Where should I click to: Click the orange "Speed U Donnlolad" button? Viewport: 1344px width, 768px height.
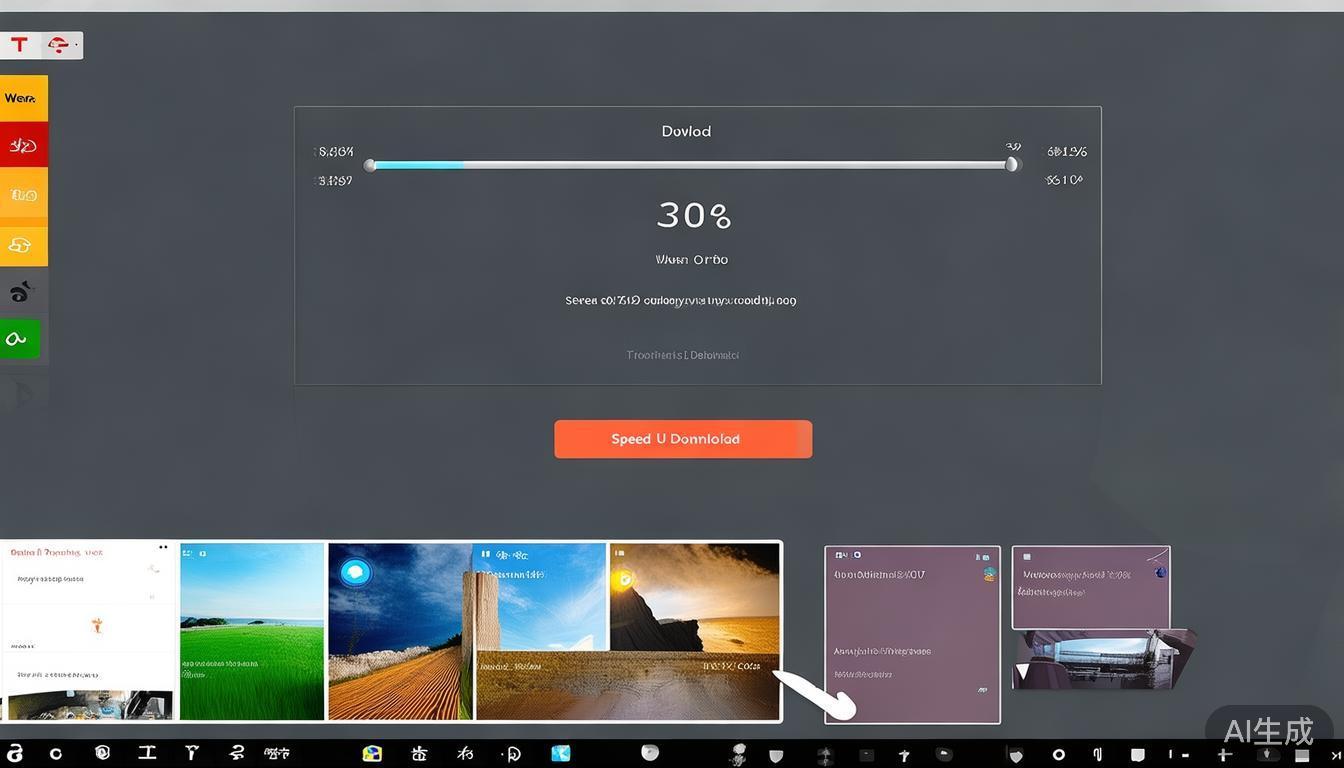pyautogui.click(x=683, y=439)
